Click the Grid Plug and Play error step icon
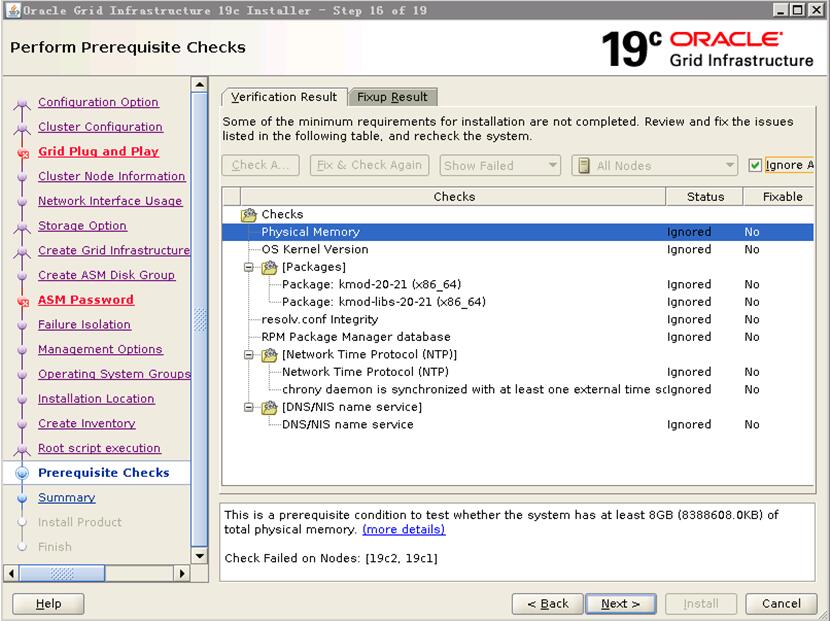 click(x=22, y=153)
